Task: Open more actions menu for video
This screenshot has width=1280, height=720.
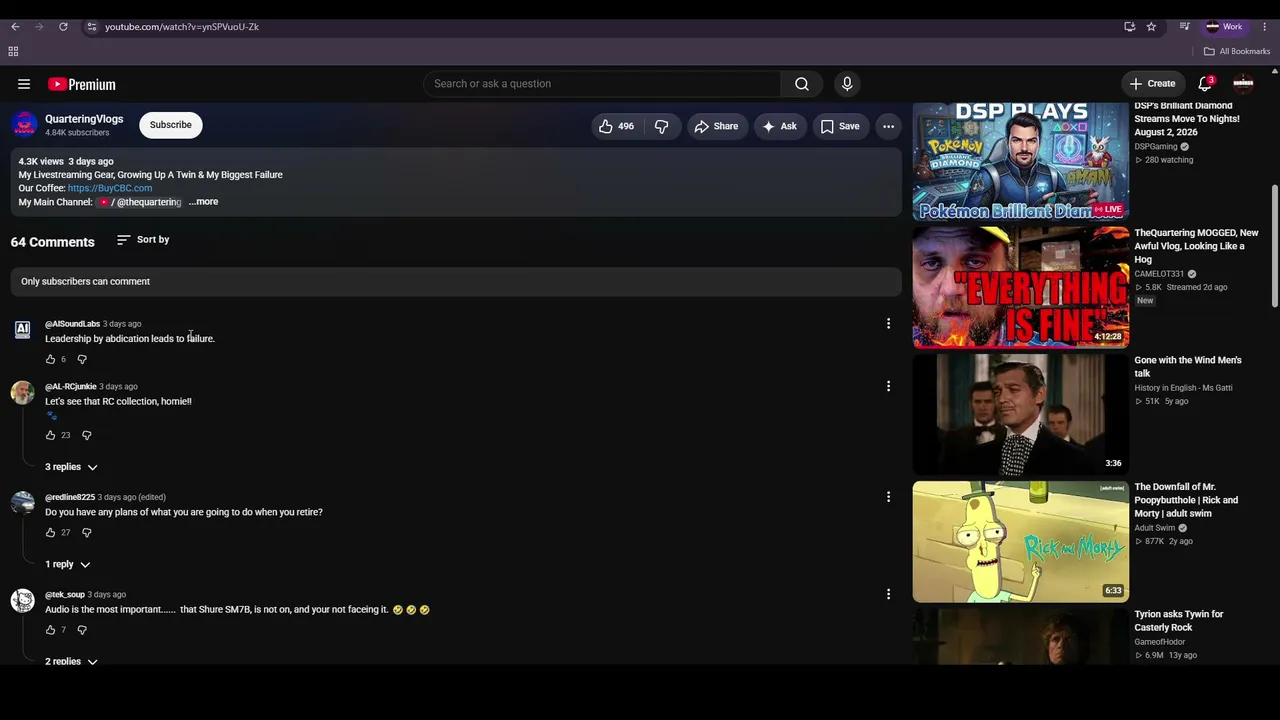Action: click(x=888, y=126)
